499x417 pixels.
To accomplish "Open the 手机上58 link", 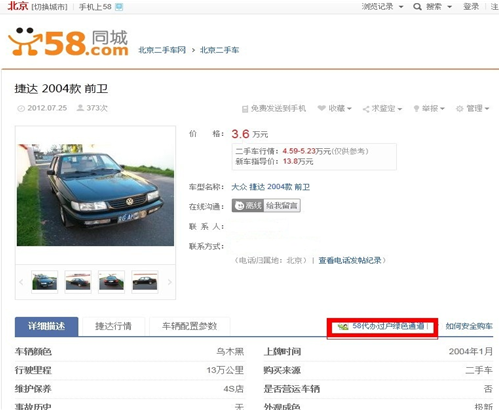I will click(95, 7).
